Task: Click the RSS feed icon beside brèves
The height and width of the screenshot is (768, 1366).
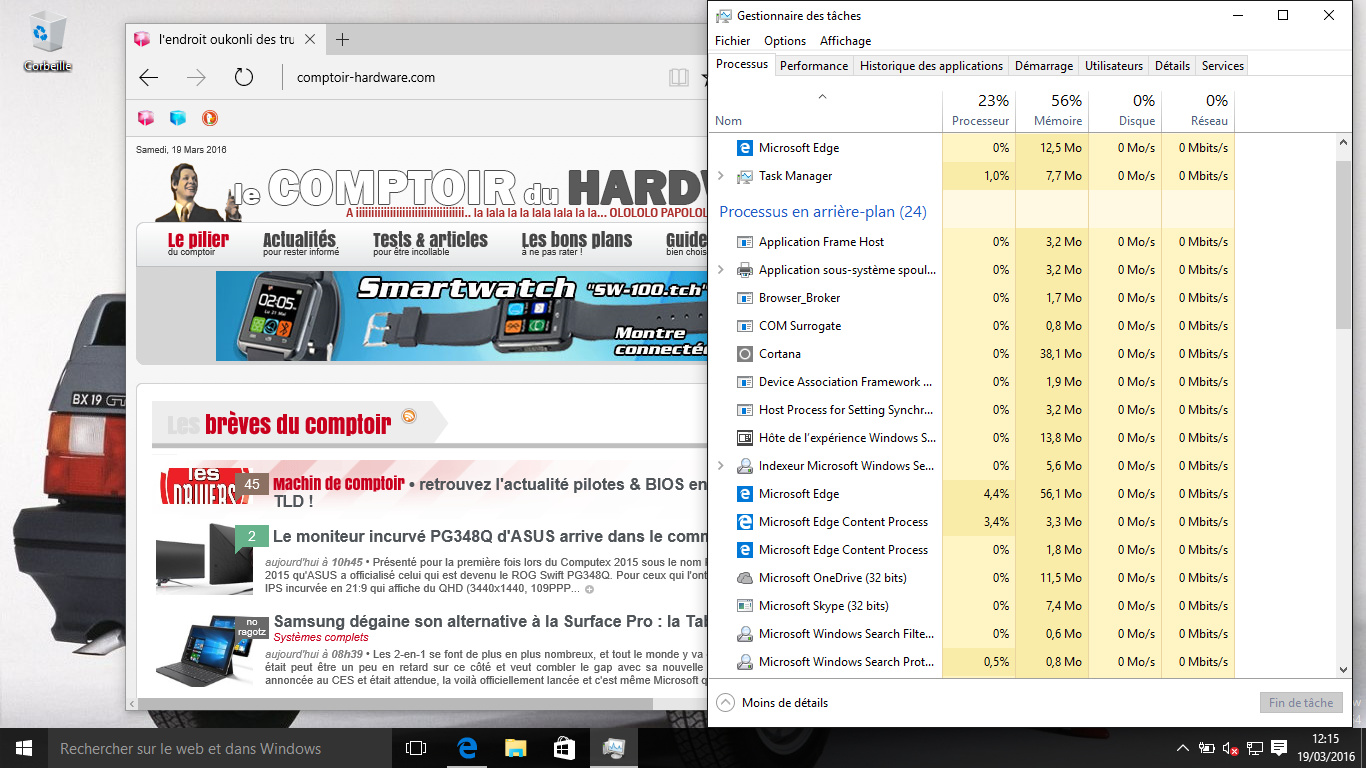Action: 409,417
